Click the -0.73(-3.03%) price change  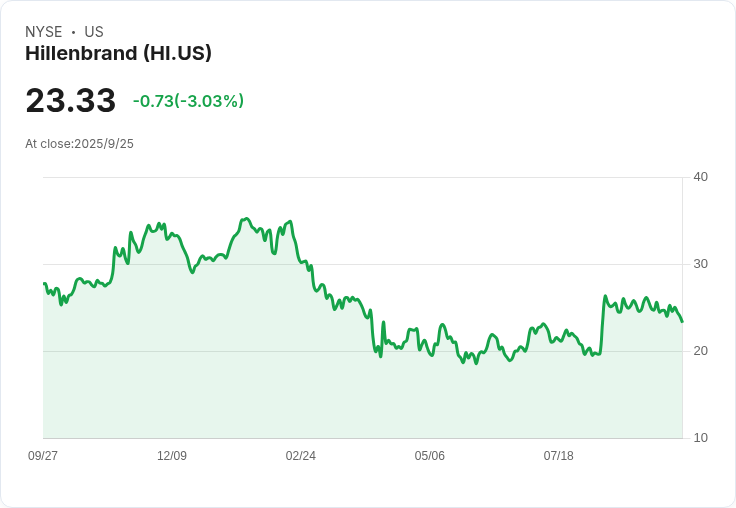(188, 101)
